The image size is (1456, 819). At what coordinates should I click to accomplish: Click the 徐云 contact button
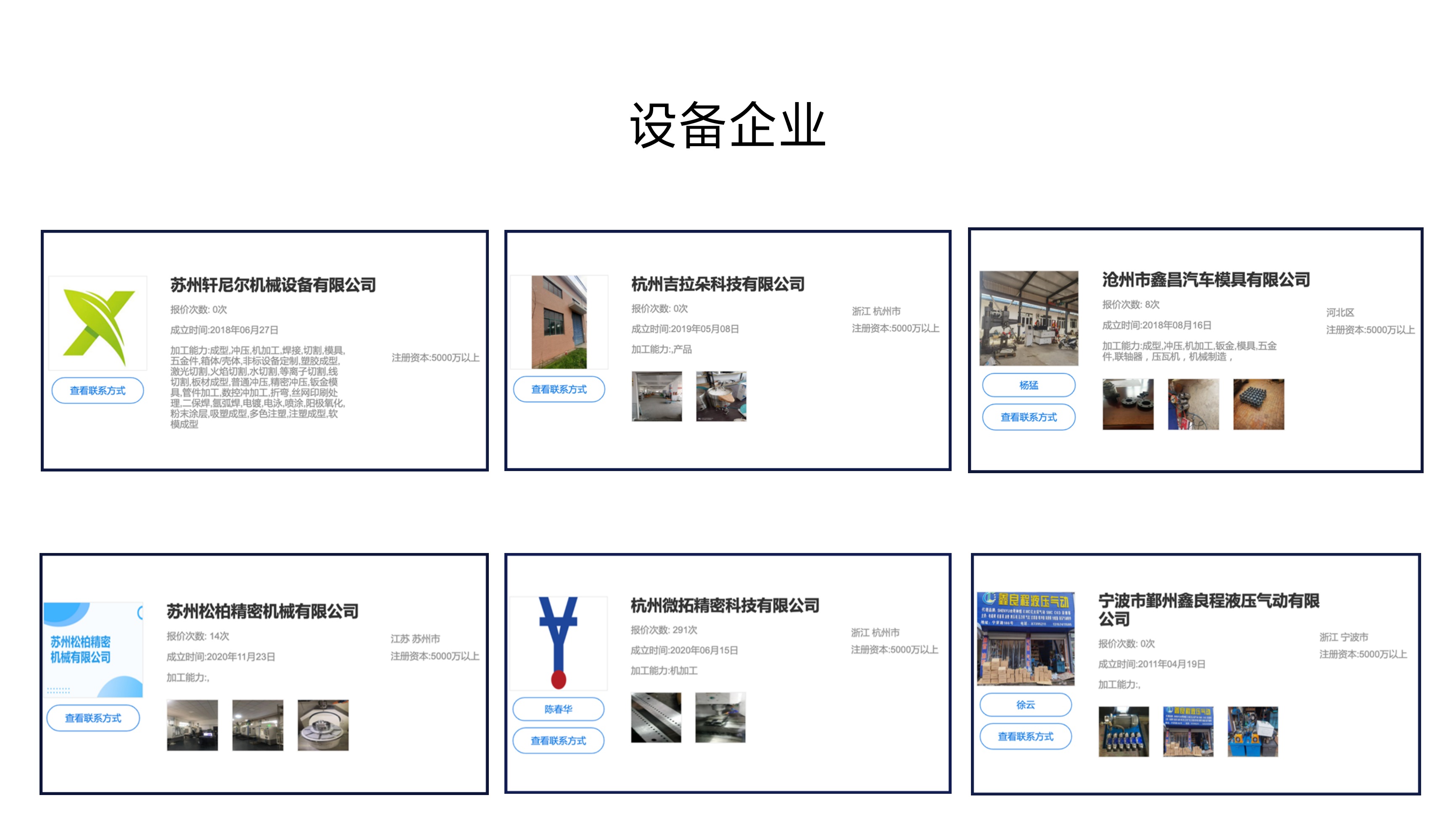click(x=1025, y=705)
